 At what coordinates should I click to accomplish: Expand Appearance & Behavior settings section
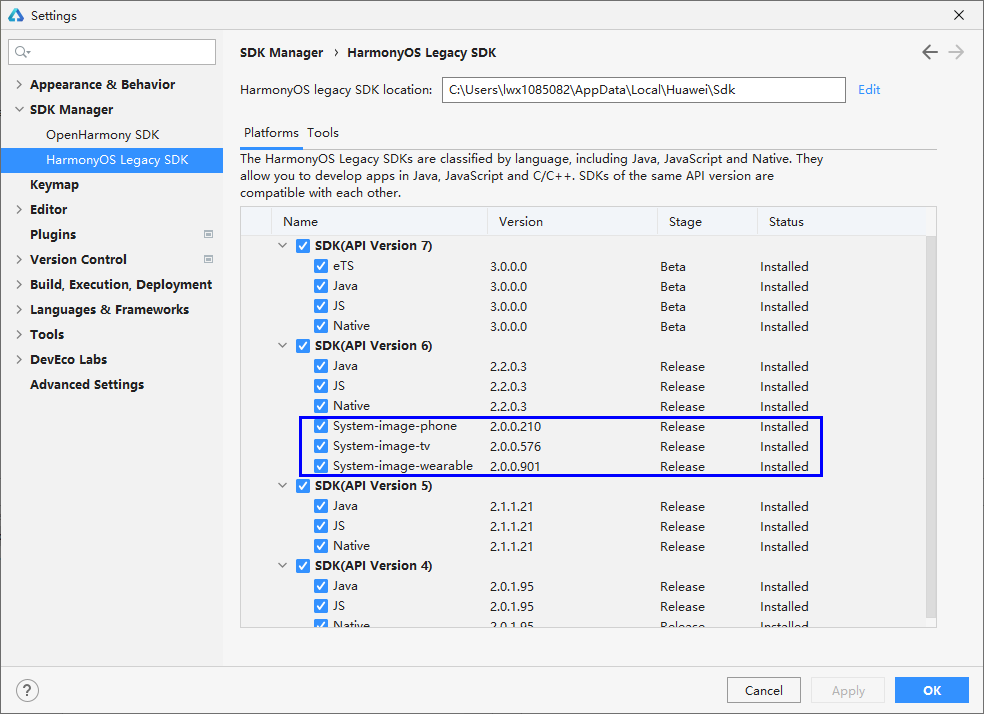click(19, 85)
